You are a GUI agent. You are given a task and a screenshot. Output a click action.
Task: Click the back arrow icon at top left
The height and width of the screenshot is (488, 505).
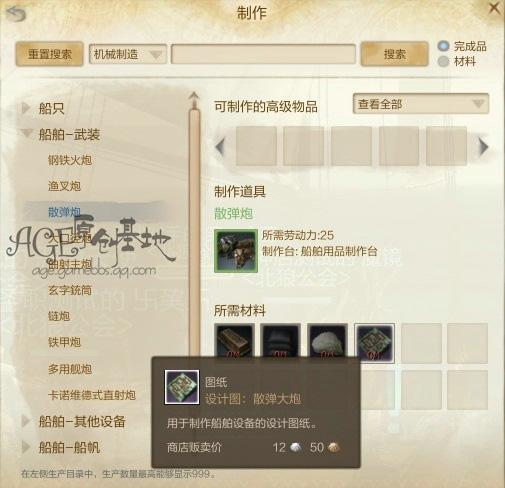point(16,14)
